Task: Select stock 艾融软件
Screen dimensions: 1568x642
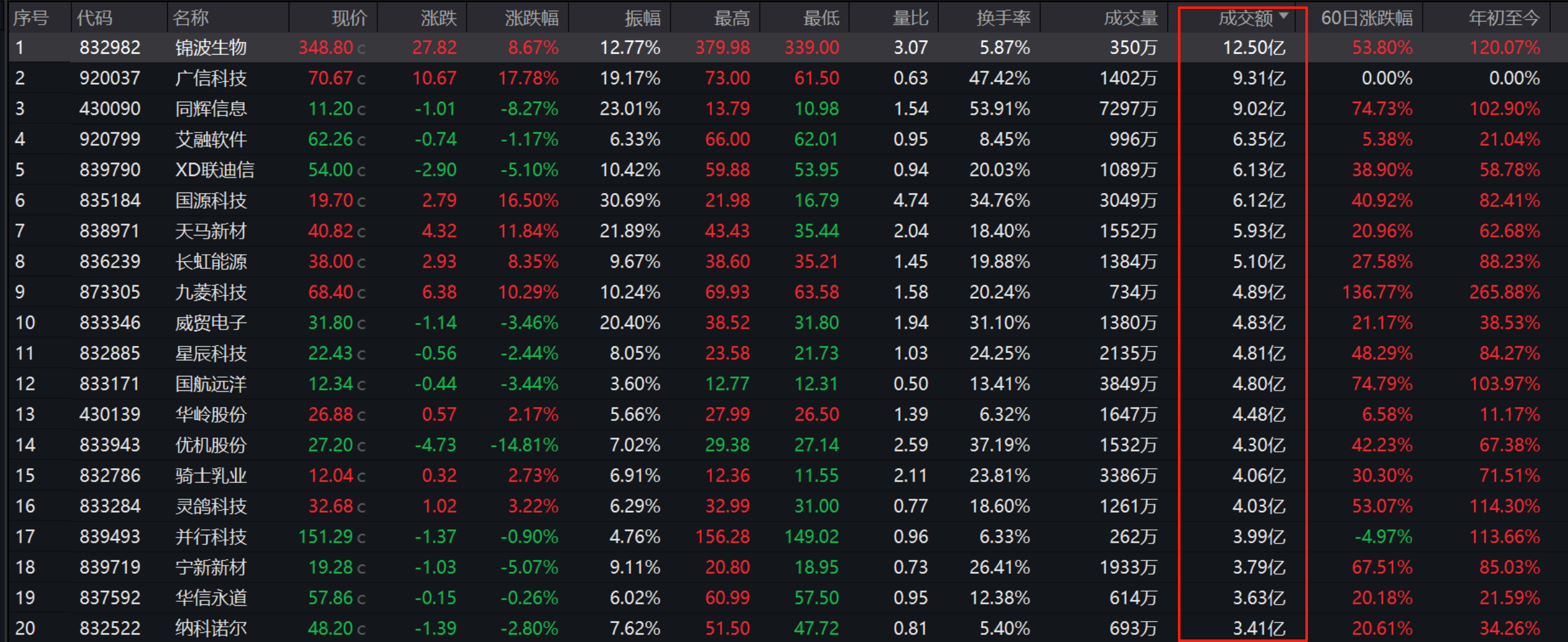Action: [211, 139]
